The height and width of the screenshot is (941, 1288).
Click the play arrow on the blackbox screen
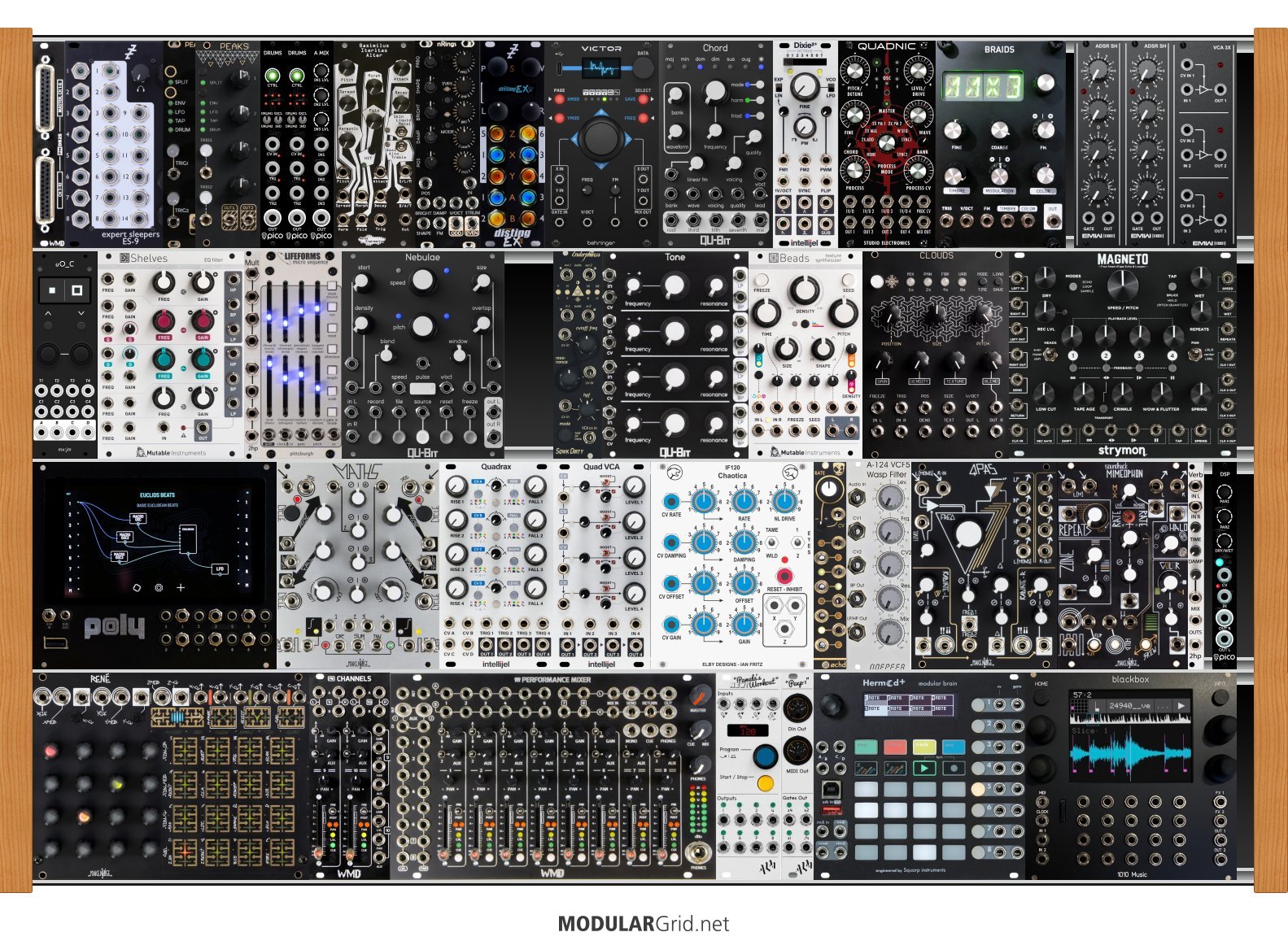[1181, 705]
